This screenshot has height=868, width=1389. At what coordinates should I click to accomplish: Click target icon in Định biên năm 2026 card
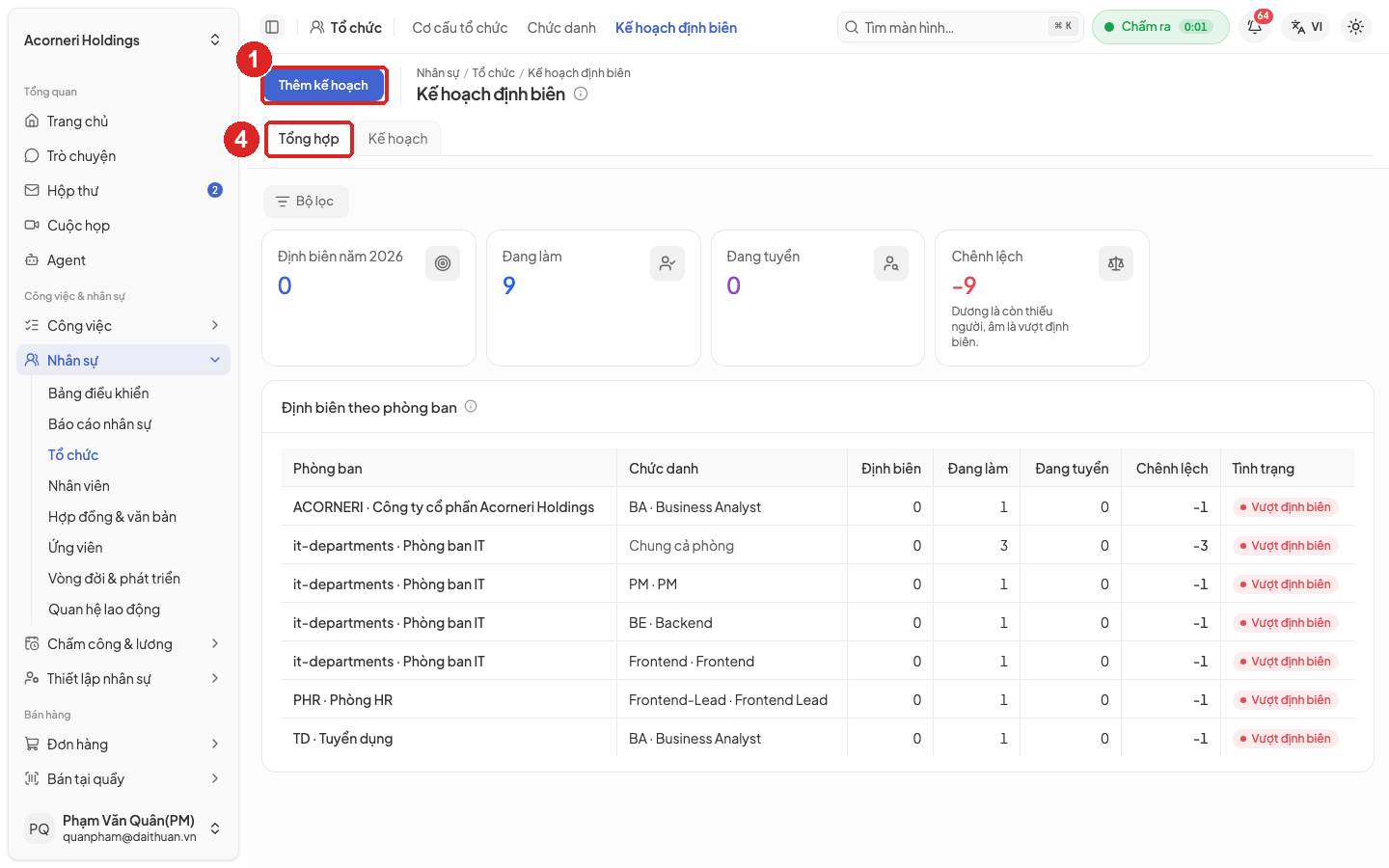pyautogui.click(x=443, y=263)
